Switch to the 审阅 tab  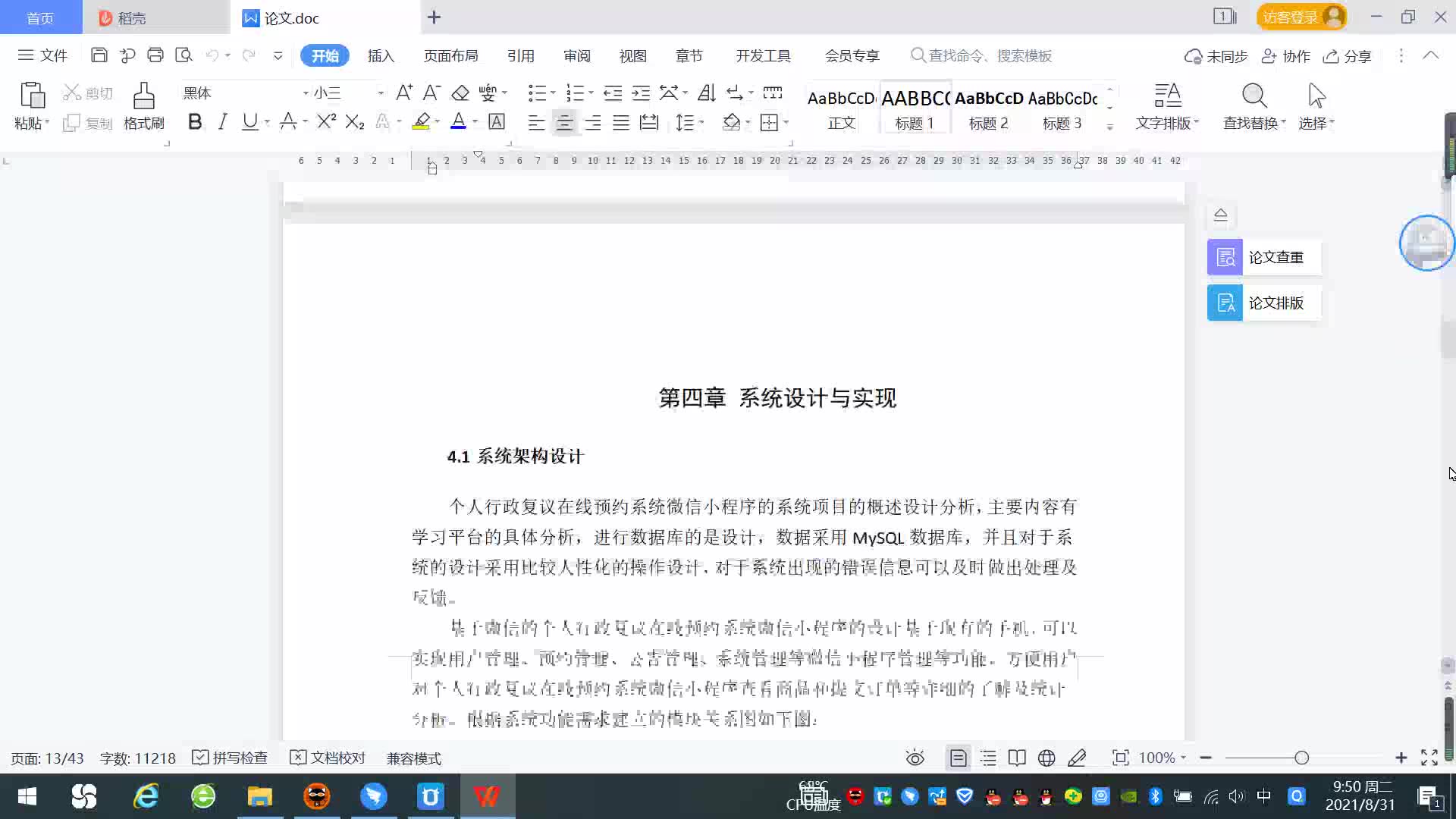pos(576,55)
